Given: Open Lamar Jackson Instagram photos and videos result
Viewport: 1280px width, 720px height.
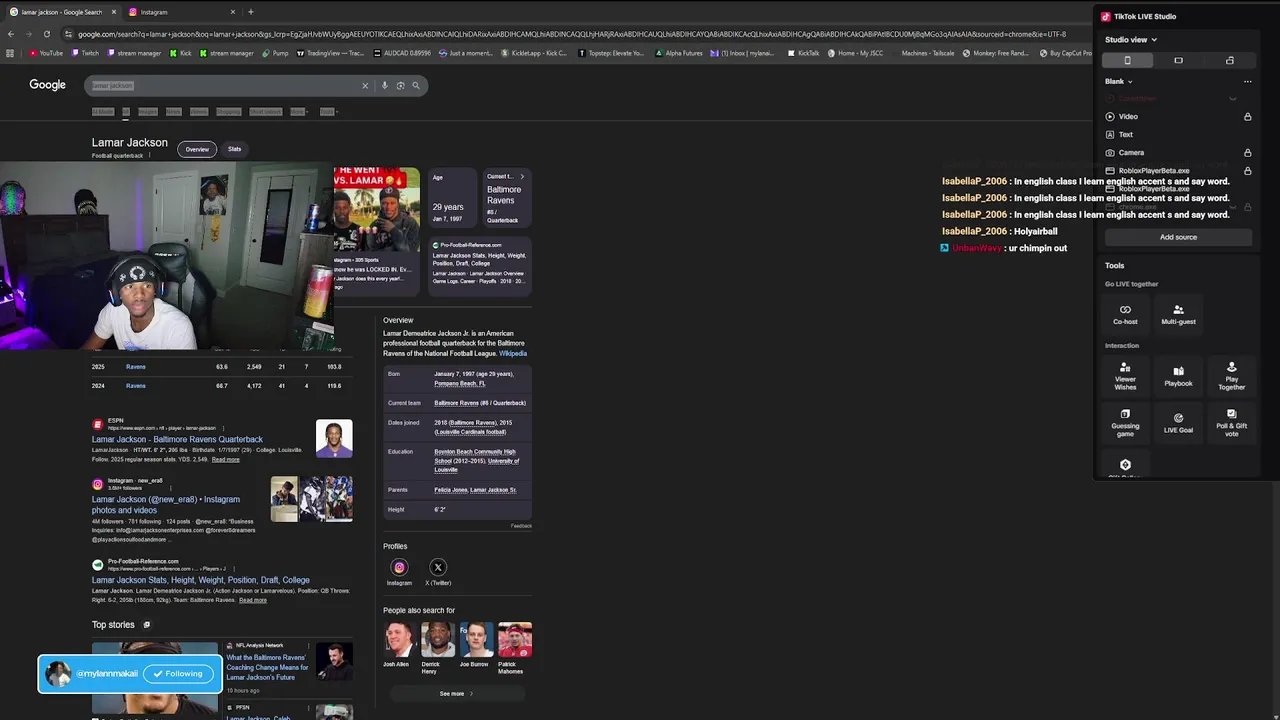Looking at the screenshot, I should 166,504.
